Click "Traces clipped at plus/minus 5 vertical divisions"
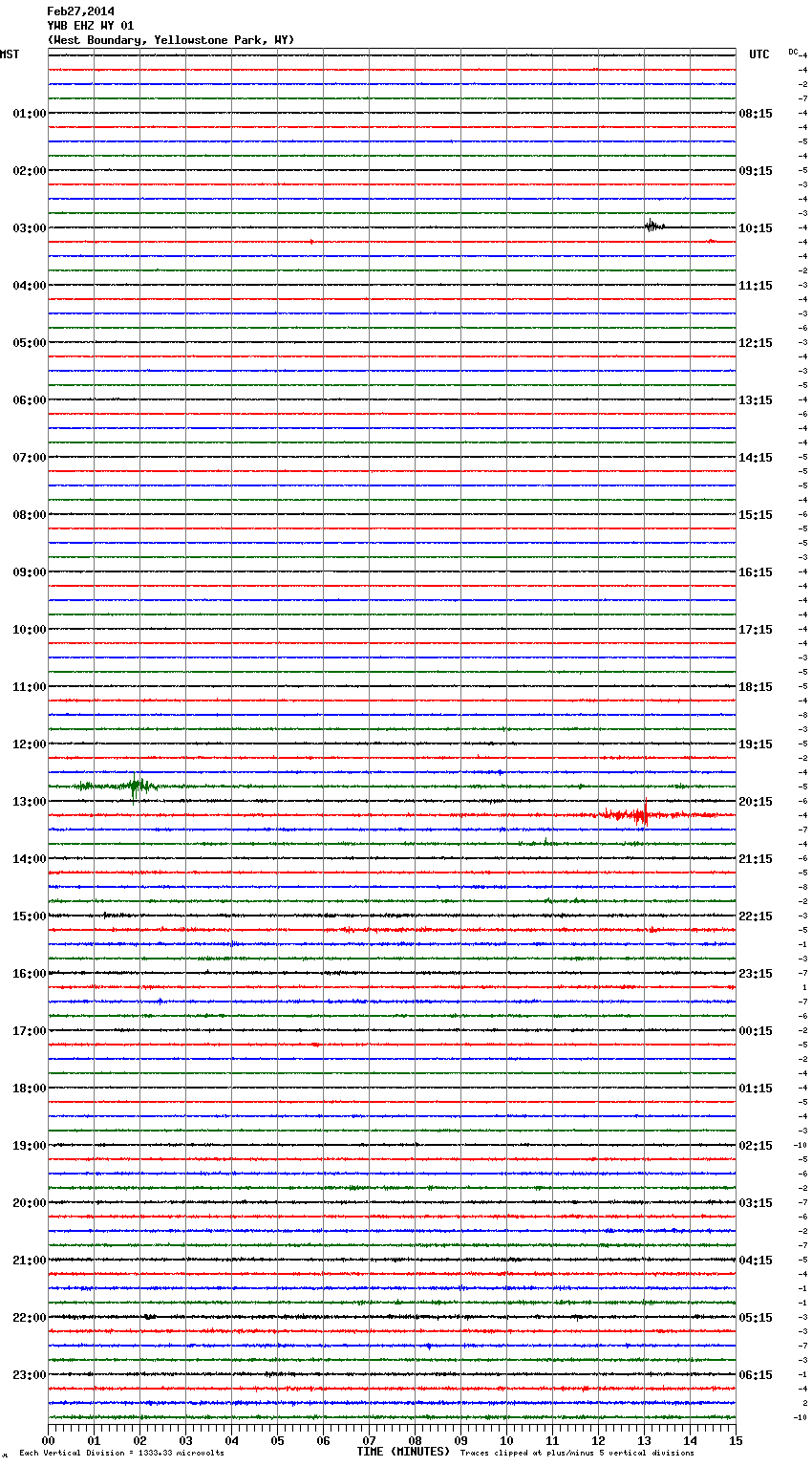 577,1454
